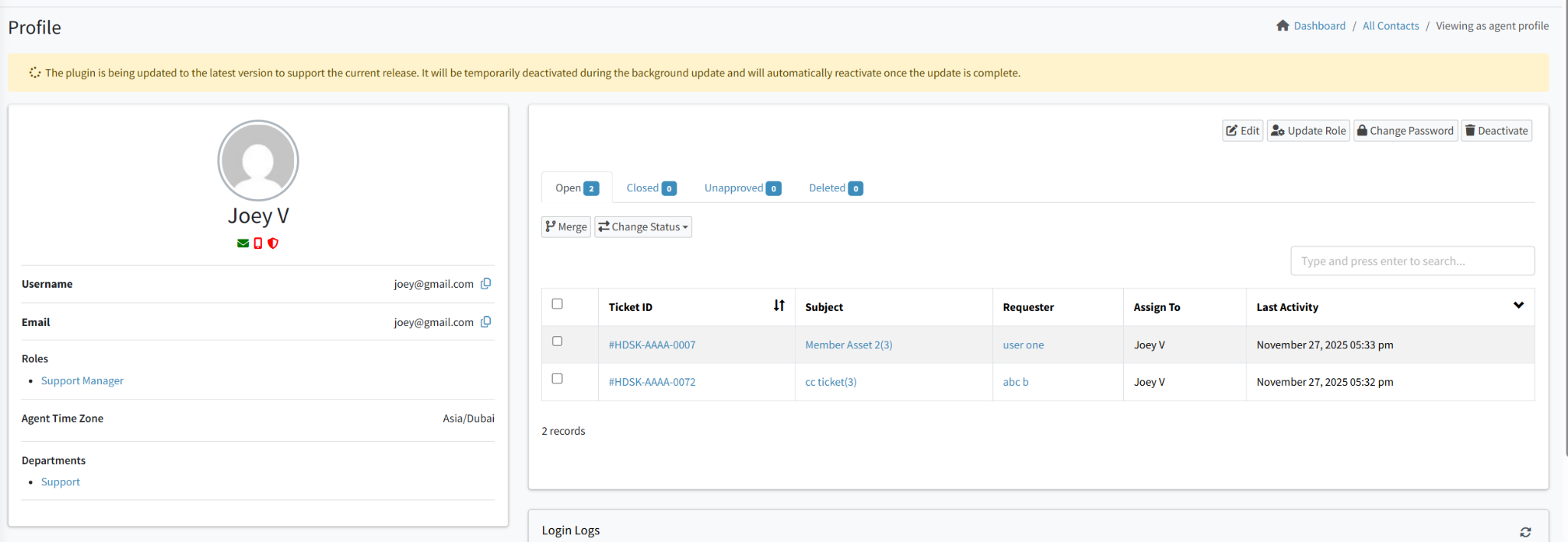
Task: Switch to the Closed tickets tab
Action: click(651, 188)
